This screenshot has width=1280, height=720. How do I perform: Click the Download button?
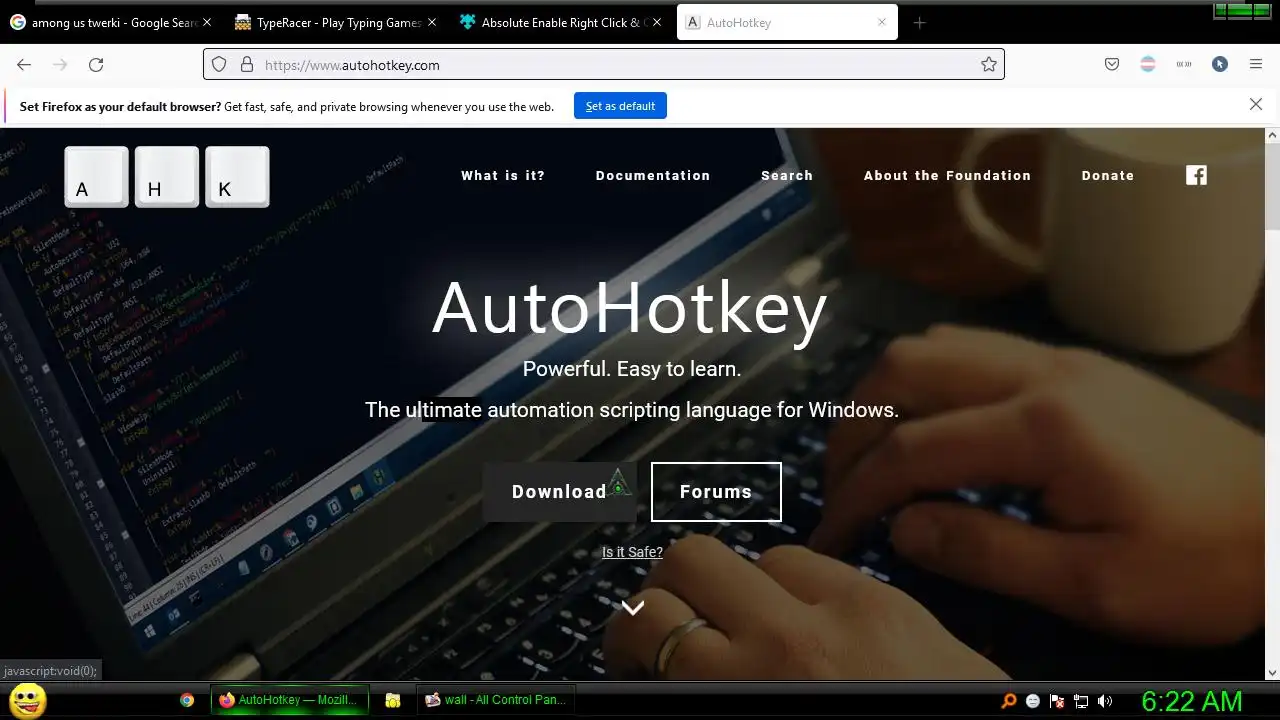coord(559,492)
